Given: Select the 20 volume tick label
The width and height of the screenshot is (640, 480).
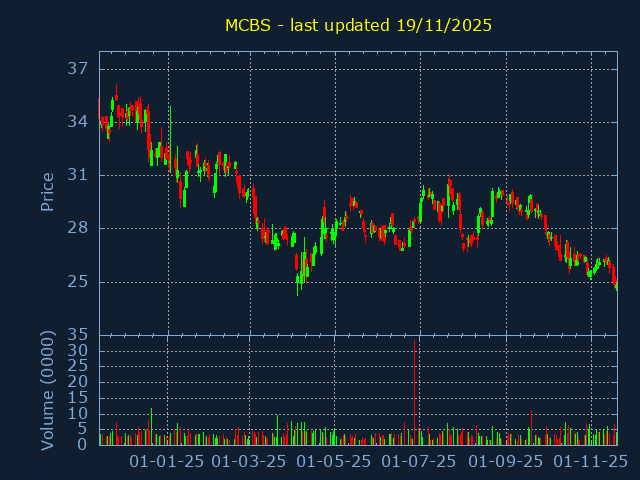Looking at the screenshot, I should (78, 382).
